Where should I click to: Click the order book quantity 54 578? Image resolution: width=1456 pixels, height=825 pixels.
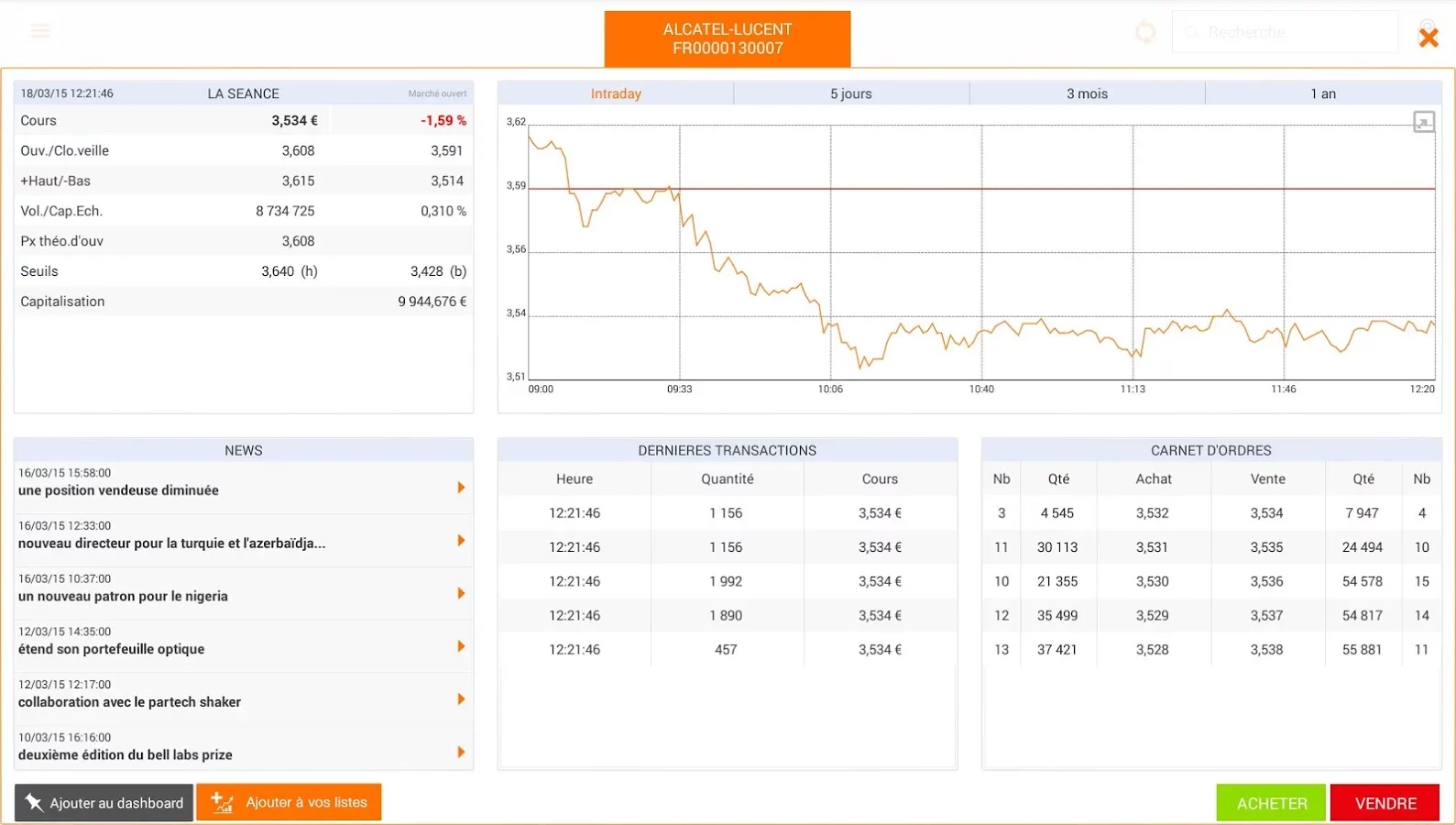[x=1362, y=581]
